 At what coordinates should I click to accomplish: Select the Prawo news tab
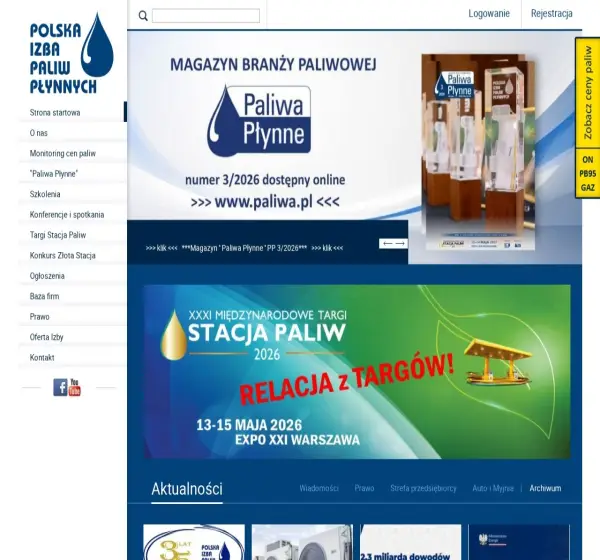364,488
